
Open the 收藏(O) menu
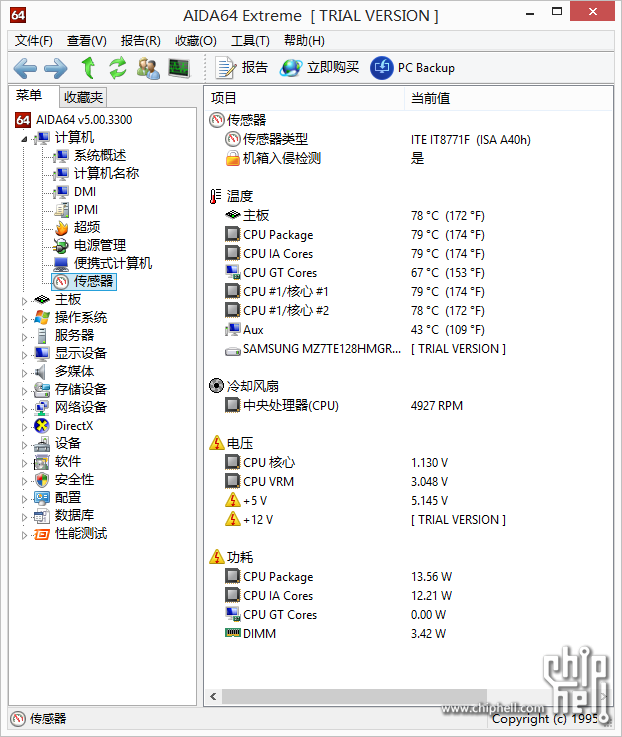(196, 41)
